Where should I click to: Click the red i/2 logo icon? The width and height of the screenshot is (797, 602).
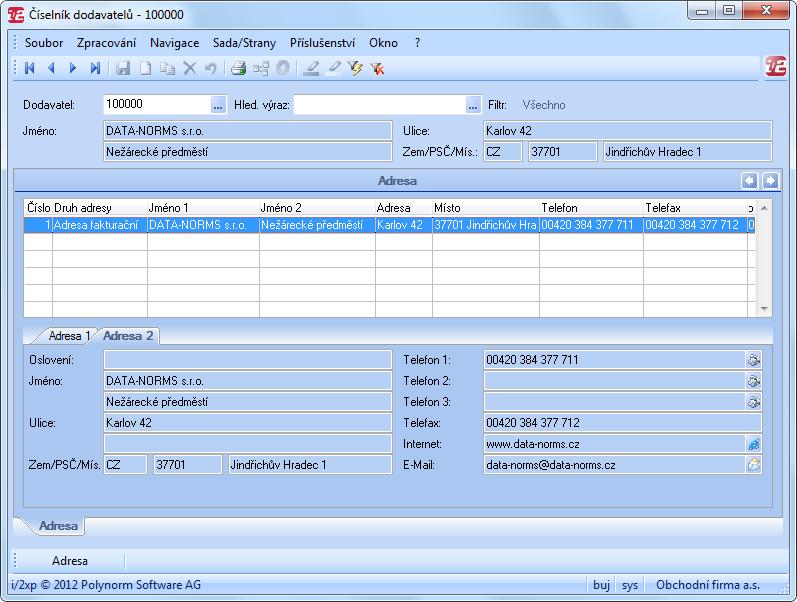(775, 67)
